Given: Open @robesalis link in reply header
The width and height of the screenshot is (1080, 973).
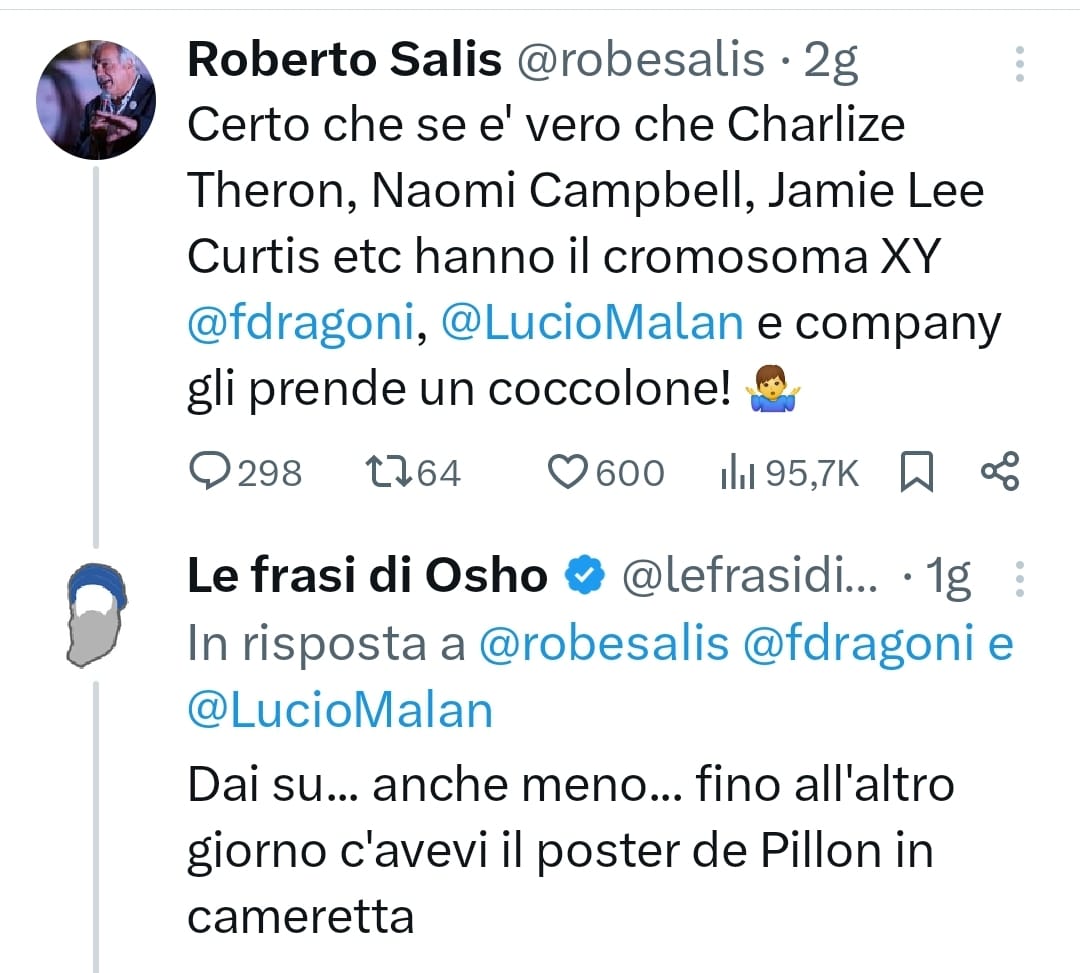Looking at the screenshot, I should pos(604,645).
